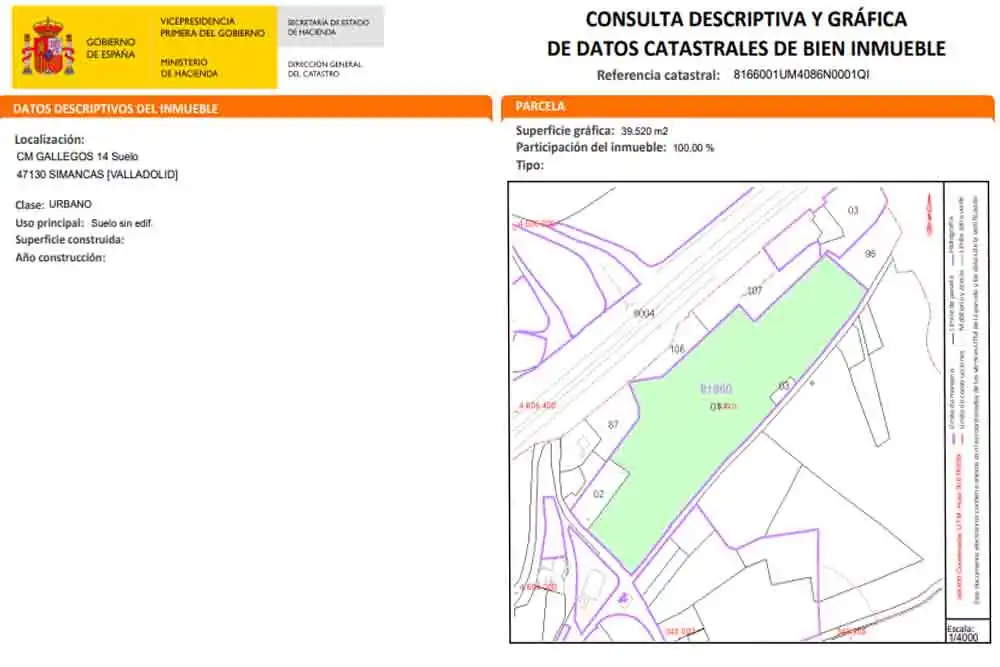The height and width of the screenshot is (667, 1000).
Task: Click the Spanish coat of arms logo
Action: 48,48
